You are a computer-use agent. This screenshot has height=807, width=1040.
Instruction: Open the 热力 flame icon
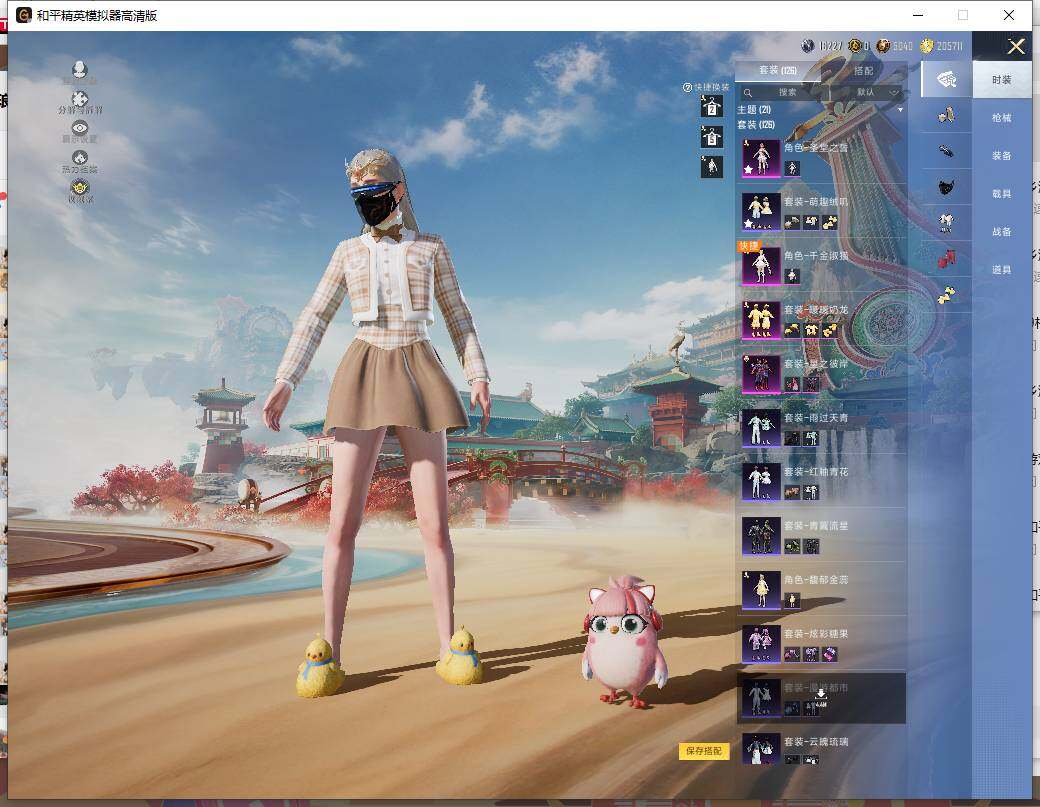click(80, 158)
